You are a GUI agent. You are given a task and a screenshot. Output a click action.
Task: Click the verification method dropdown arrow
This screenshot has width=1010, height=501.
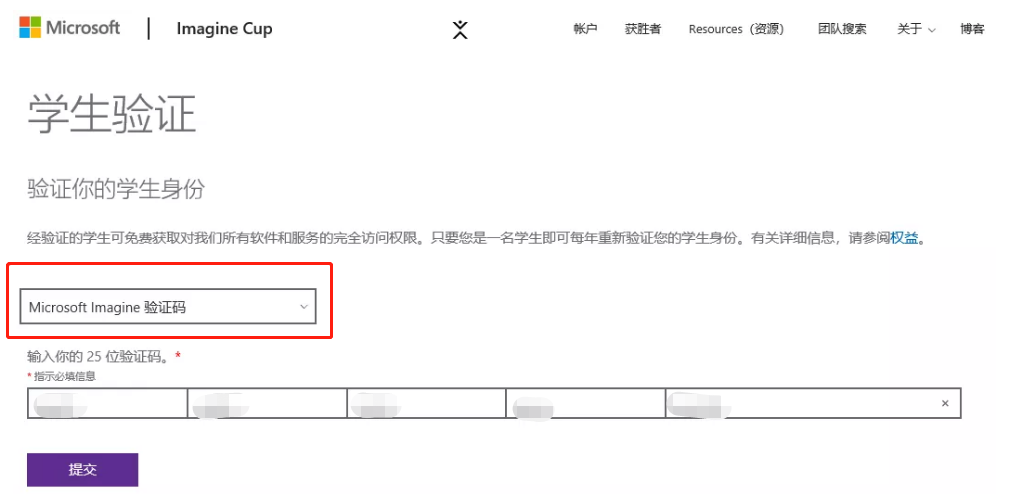pyautogui.click(x=304, y=307)
